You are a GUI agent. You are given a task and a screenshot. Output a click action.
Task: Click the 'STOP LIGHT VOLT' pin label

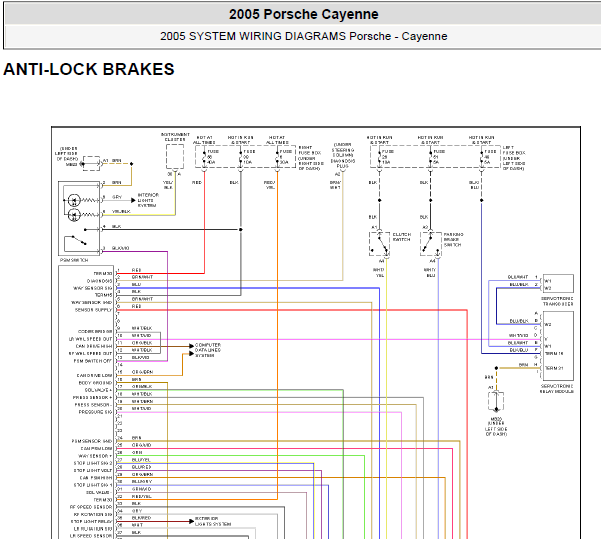[x=93, y=470]
